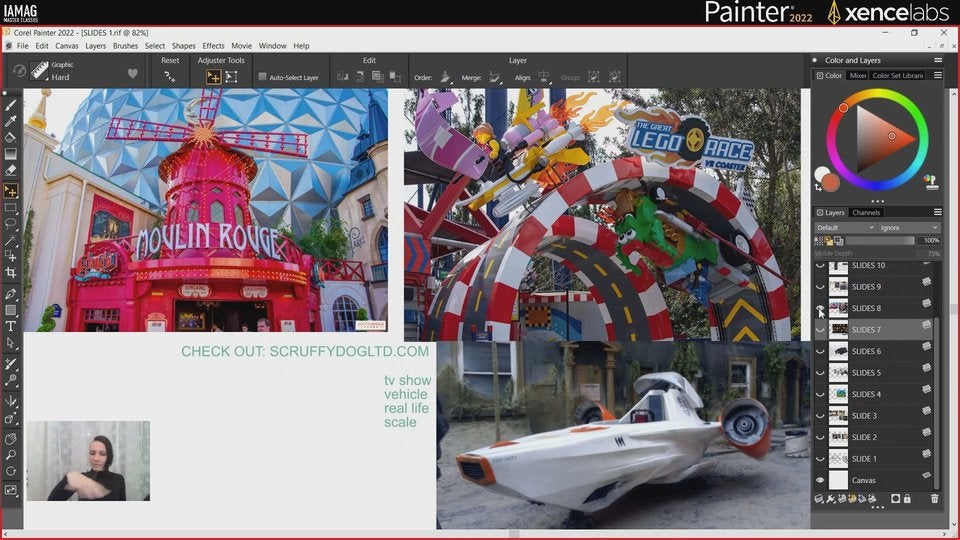Show the SLIDES 6 layer
Image resolution: width=960 pixels, height=540 pixels.
(x=821, y=352)
